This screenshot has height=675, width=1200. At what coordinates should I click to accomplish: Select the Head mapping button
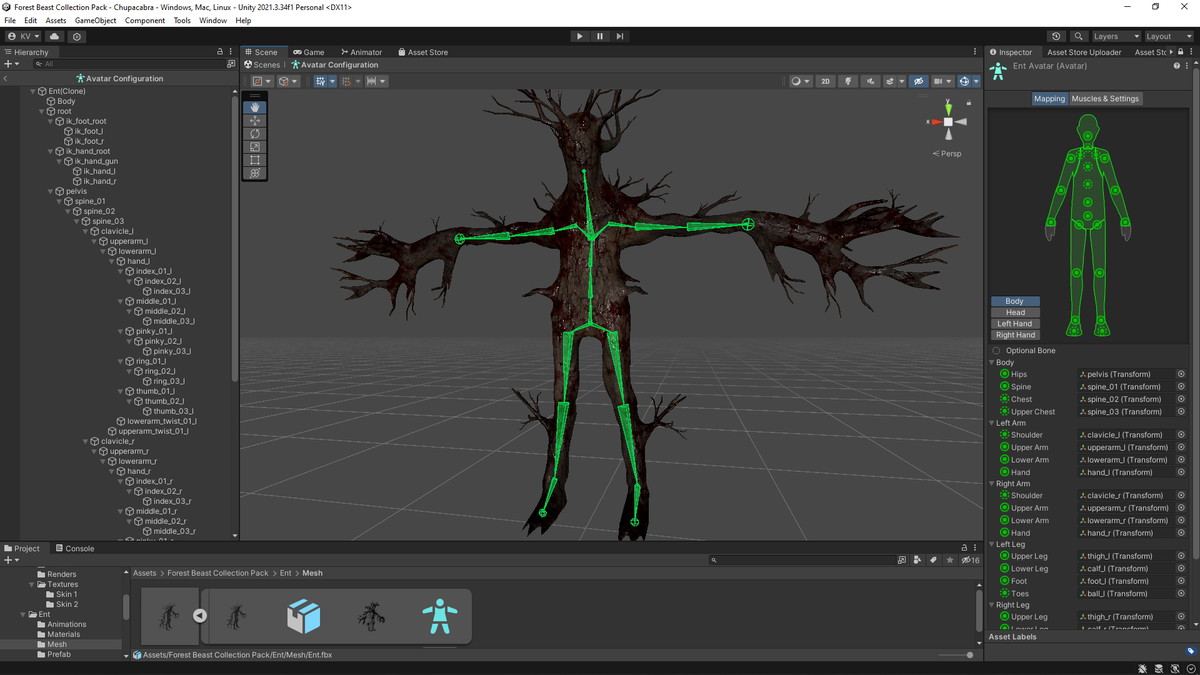[x=1015, y=312]
